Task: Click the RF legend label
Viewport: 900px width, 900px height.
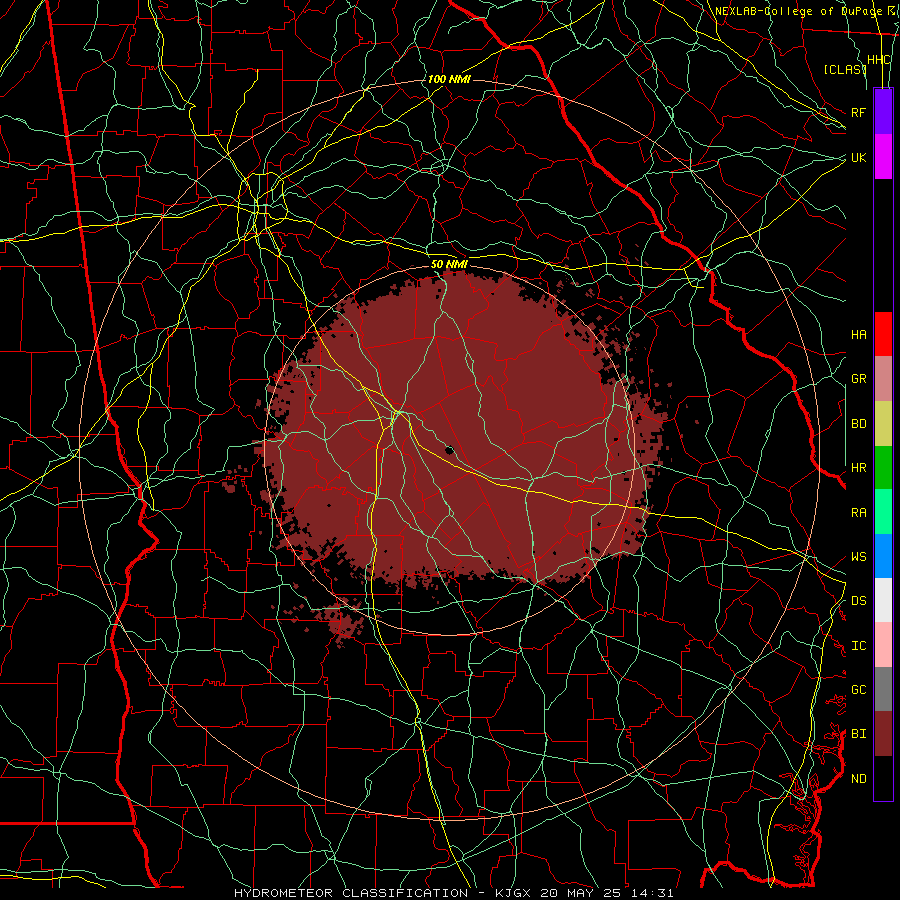Action: pos(859,112)
